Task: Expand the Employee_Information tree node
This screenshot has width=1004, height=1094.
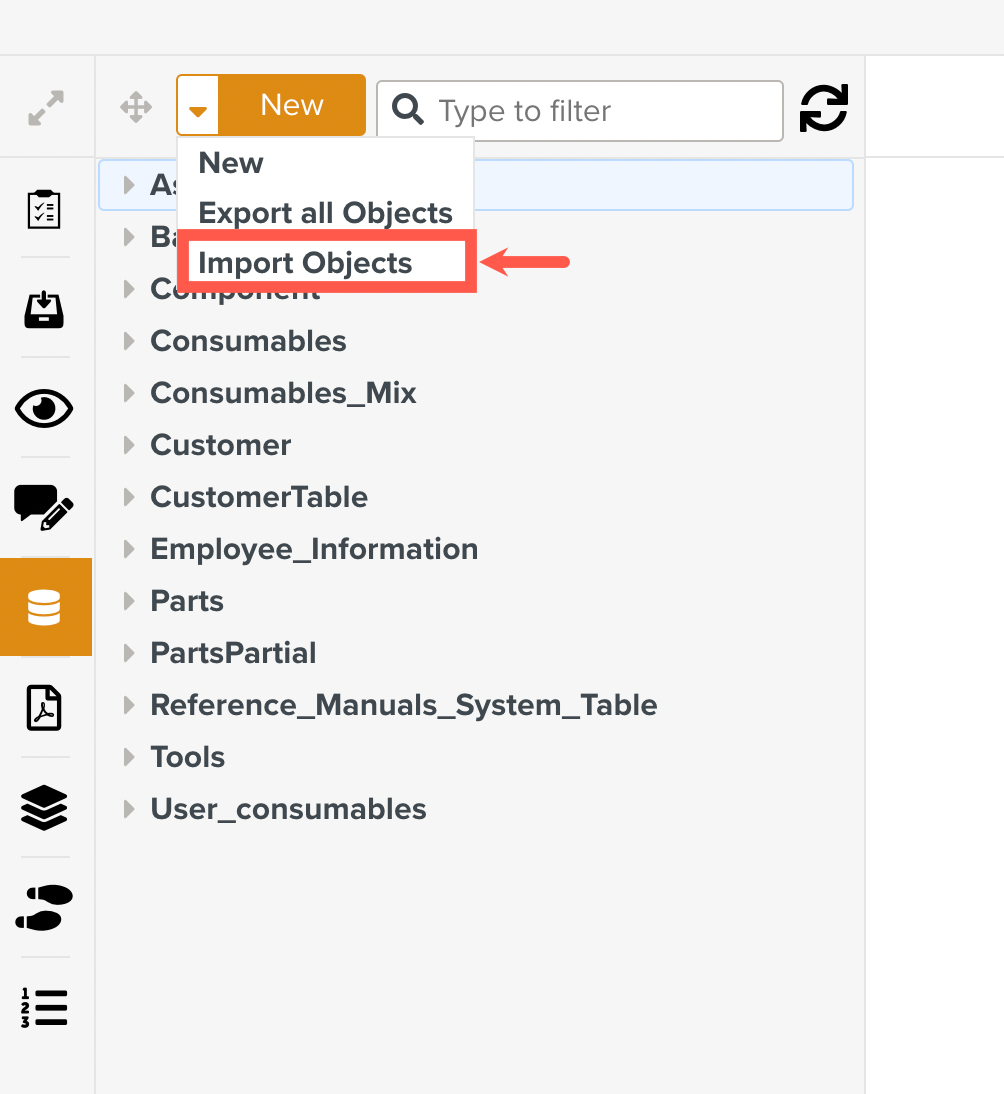Action: pyautogui.click(x=129, y=549)
